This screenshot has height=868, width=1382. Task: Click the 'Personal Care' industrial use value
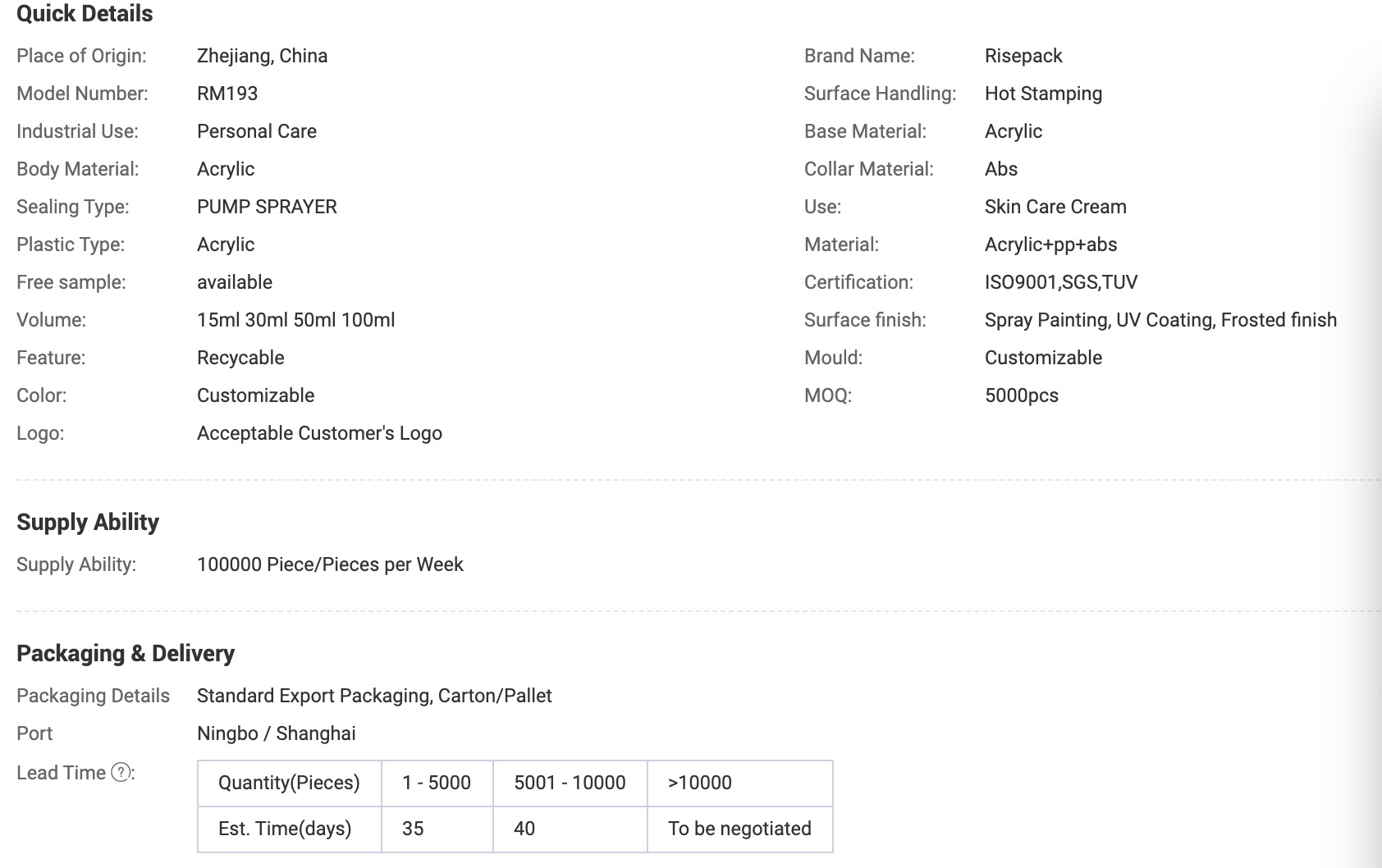pyautogui.click(x=257, y=131)
